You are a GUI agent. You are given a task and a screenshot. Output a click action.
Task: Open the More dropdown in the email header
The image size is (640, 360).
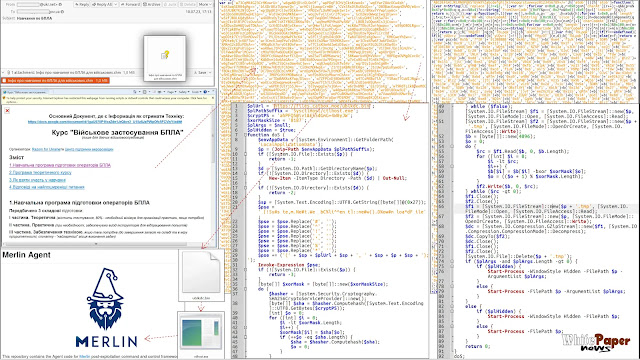[x=205, y=4]
